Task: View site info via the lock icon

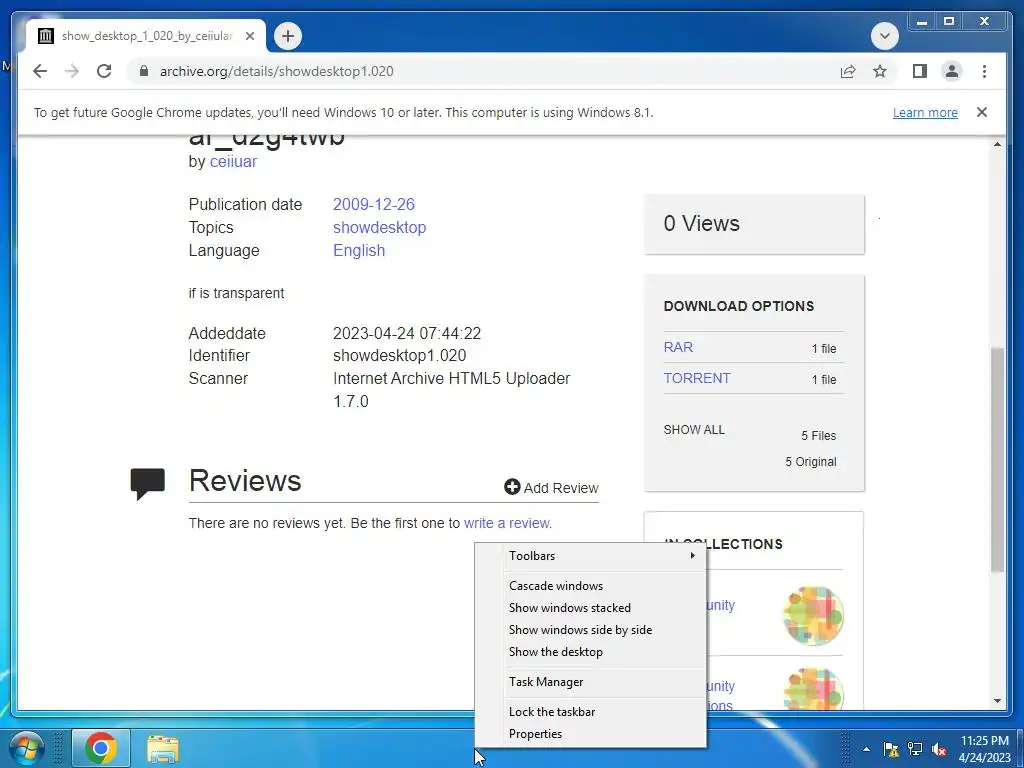Action: [144, 71]
